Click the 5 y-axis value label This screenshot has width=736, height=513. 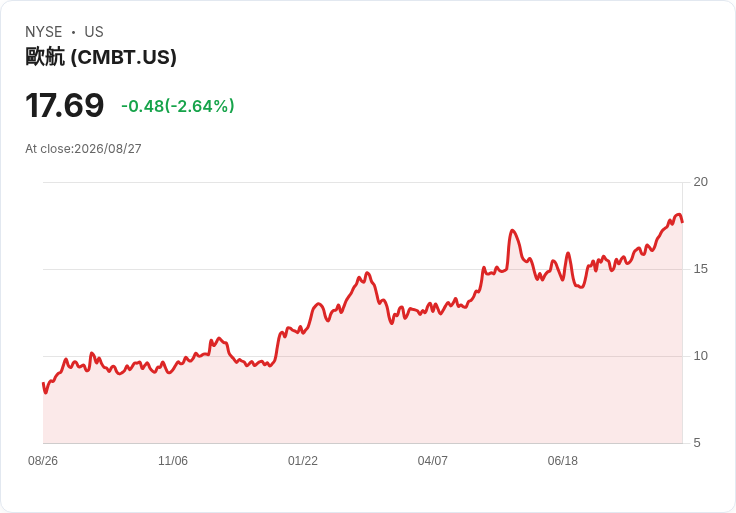(x=697, y=443)
